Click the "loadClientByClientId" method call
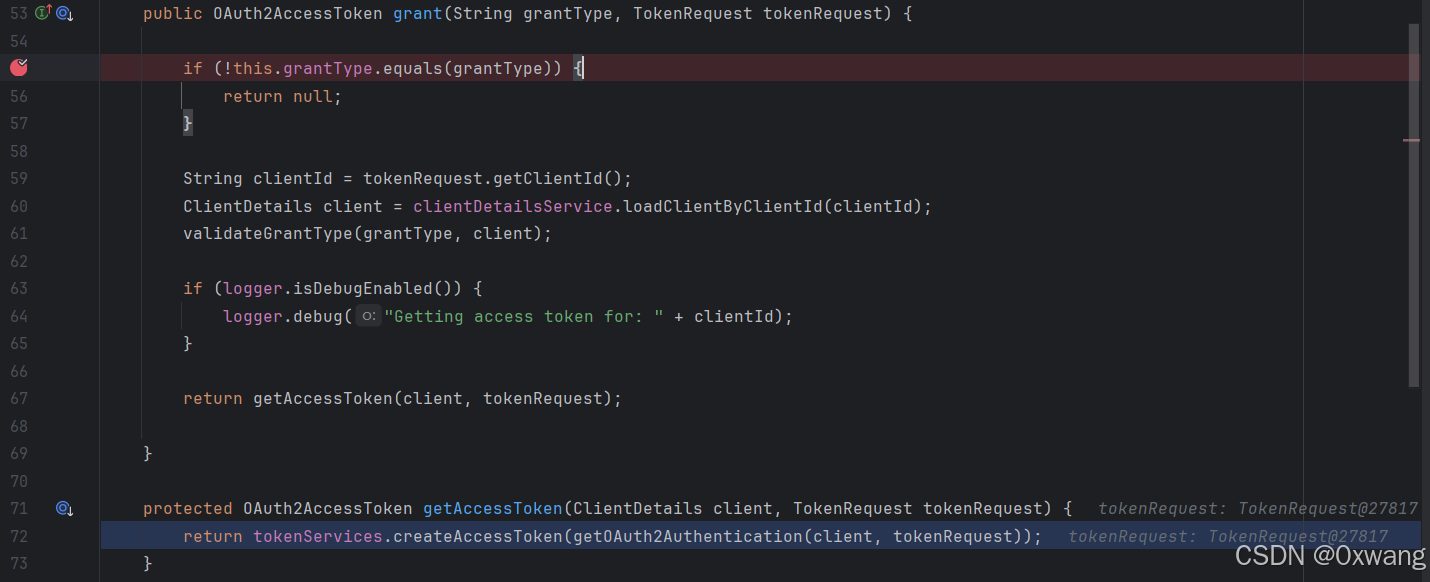1430x582 pixels. 723,206
